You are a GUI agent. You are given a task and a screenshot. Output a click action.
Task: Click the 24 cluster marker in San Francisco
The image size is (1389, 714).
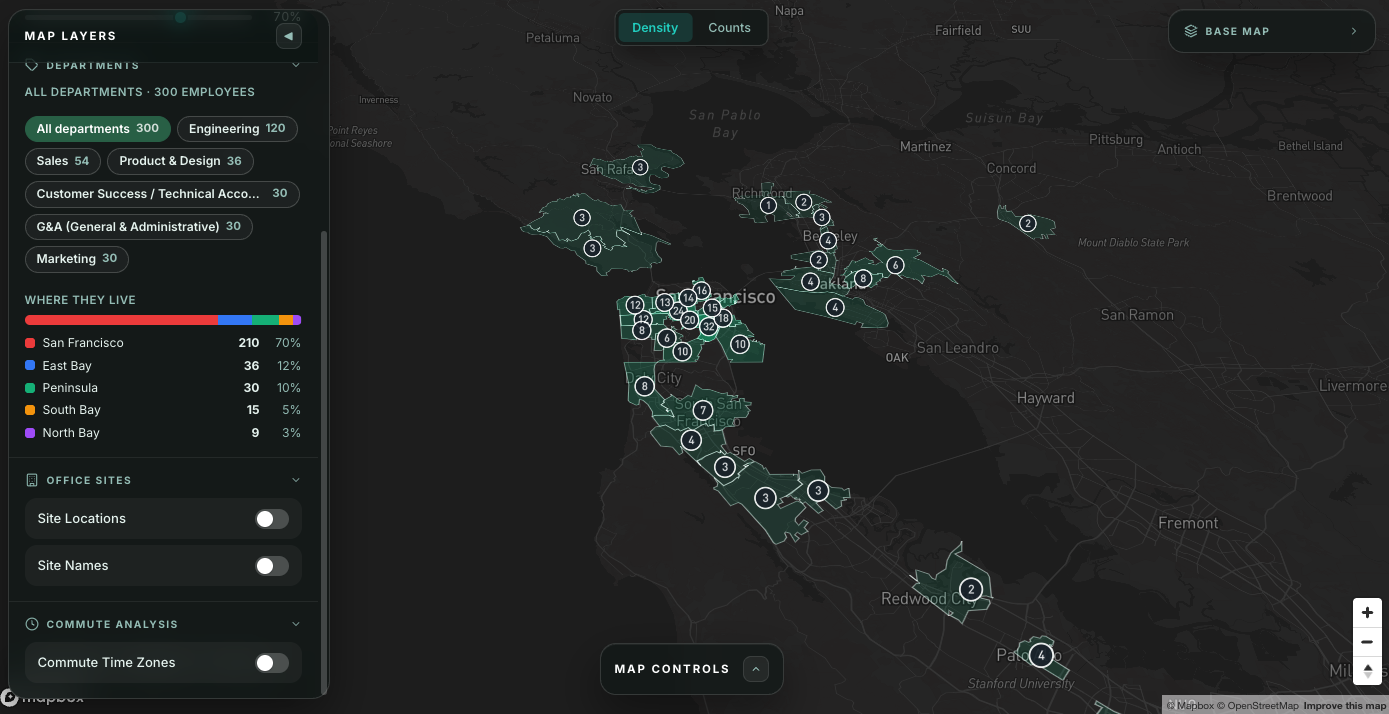(677, 311)
